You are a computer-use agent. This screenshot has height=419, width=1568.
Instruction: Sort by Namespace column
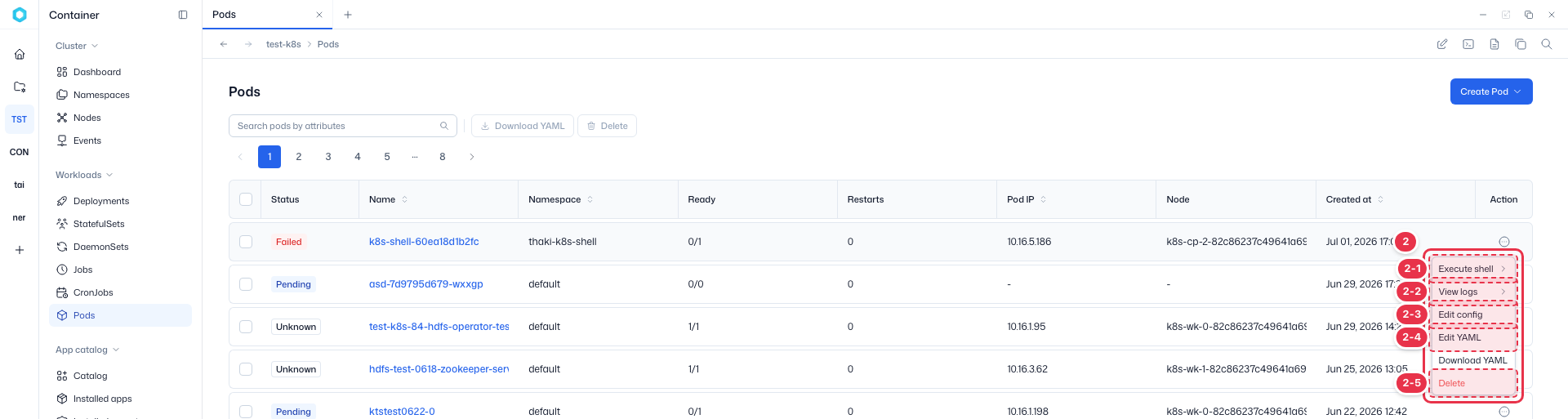590,199
